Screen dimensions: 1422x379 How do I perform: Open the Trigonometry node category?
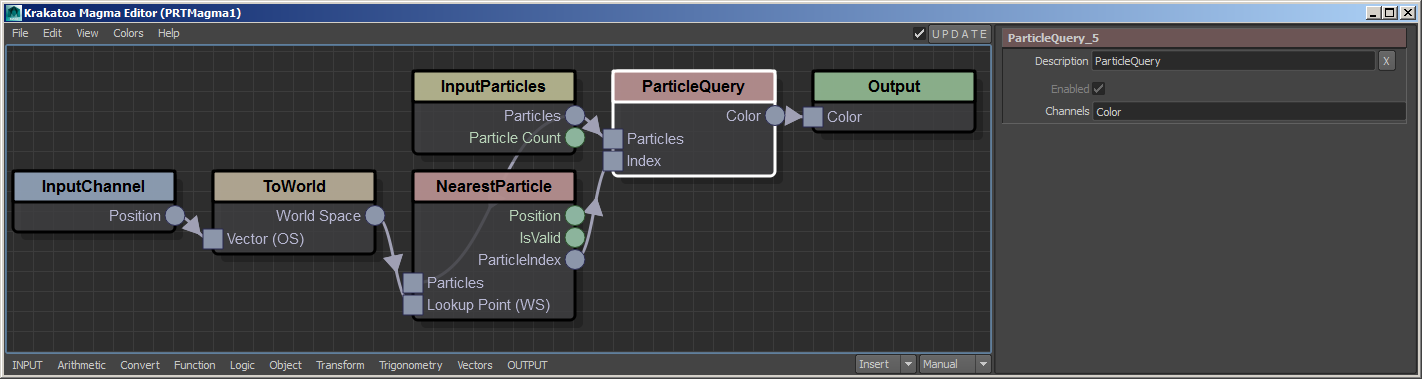[410, 365]
